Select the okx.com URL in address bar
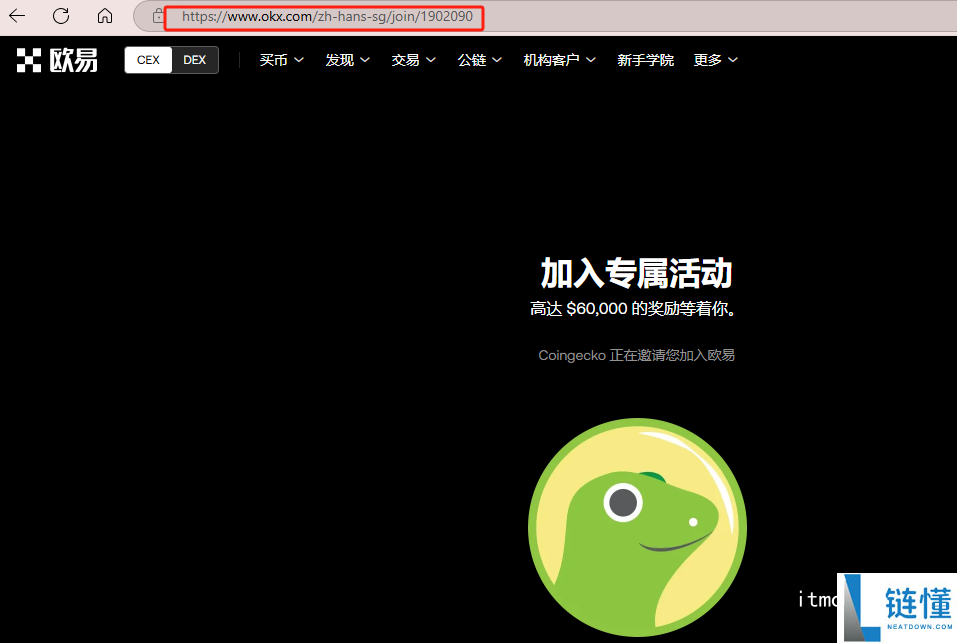 (327, 16)
